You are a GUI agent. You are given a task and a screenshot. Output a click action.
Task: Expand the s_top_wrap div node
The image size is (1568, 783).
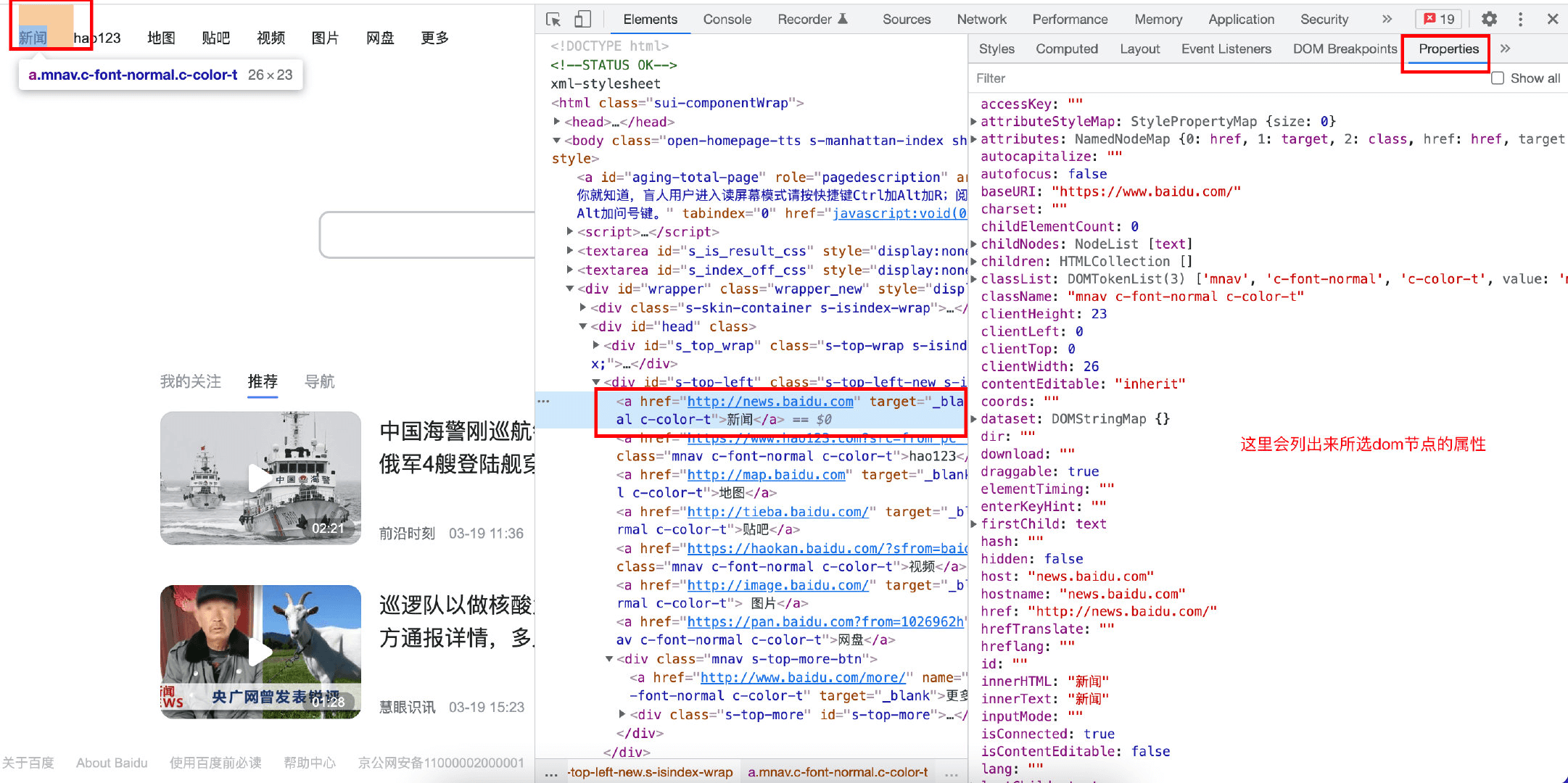[x=596, y=345]
